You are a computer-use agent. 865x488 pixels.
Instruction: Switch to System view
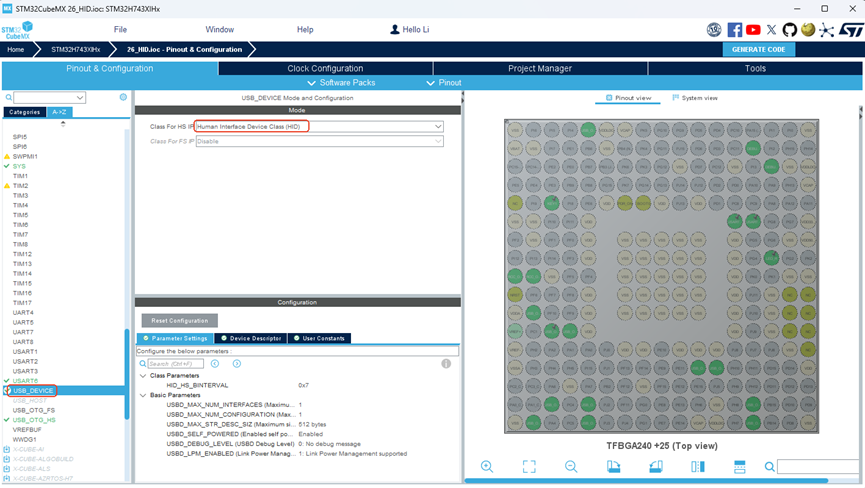pos(695,98)
